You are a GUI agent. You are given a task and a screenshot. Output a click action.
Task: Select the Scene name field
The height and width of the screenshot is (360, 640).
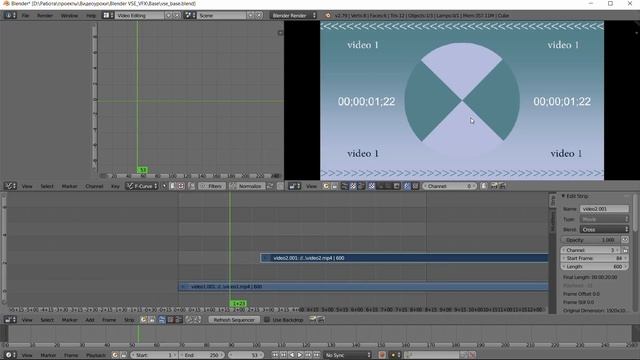pyautogui.click(x=222, y=16)
